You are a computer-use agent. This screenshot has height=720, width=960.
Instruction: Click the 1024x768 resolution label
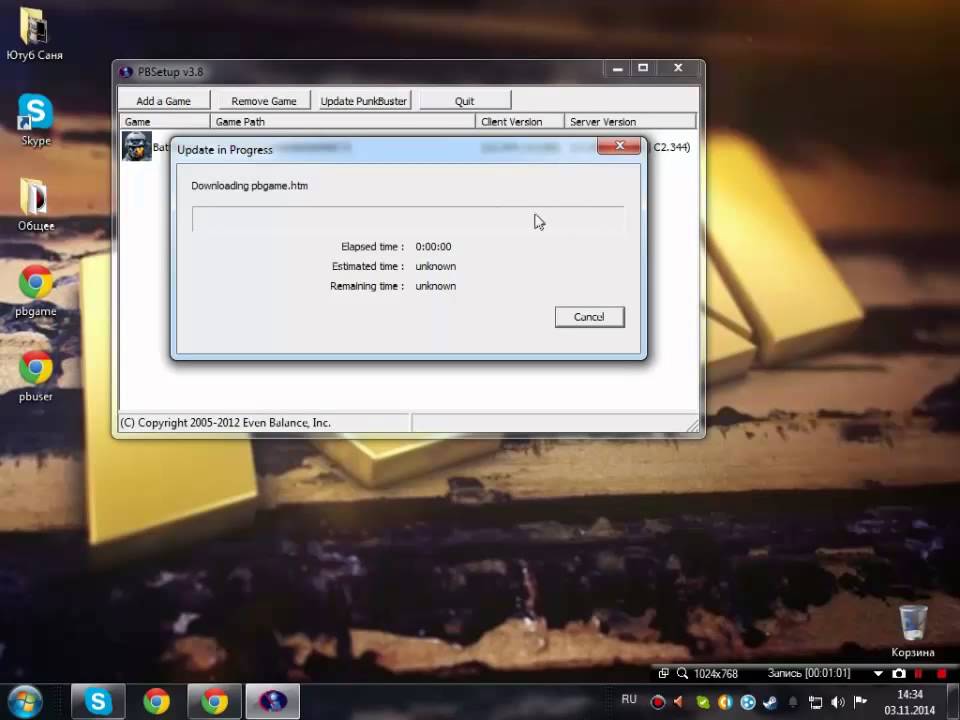pos(716,673)
